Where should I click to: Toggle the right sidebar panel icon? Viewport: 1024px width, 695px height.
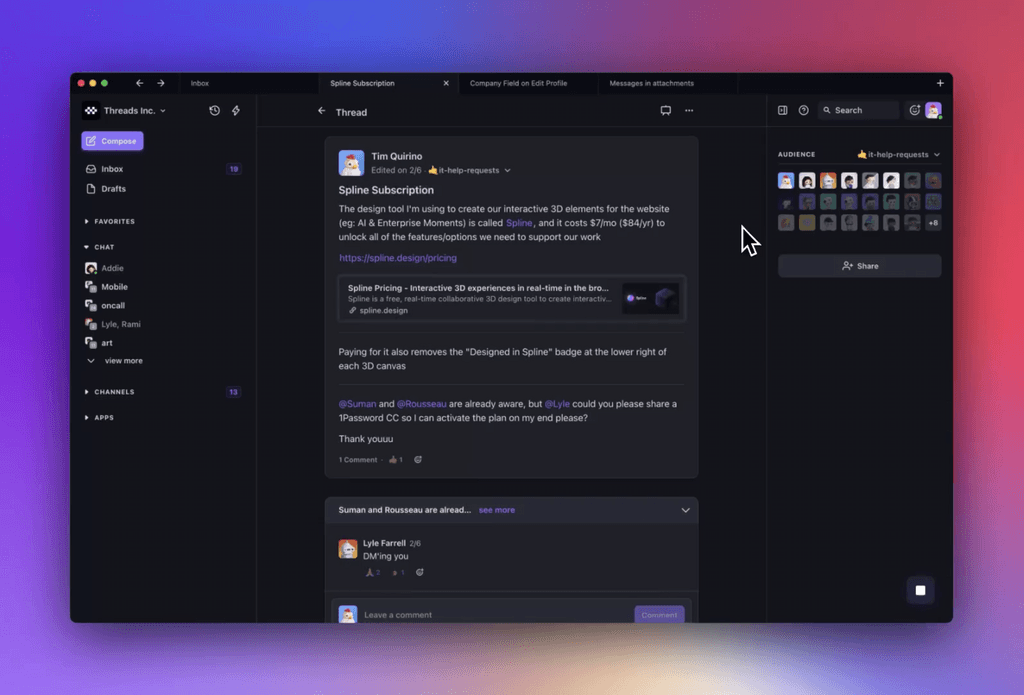[x=782, y=110]
